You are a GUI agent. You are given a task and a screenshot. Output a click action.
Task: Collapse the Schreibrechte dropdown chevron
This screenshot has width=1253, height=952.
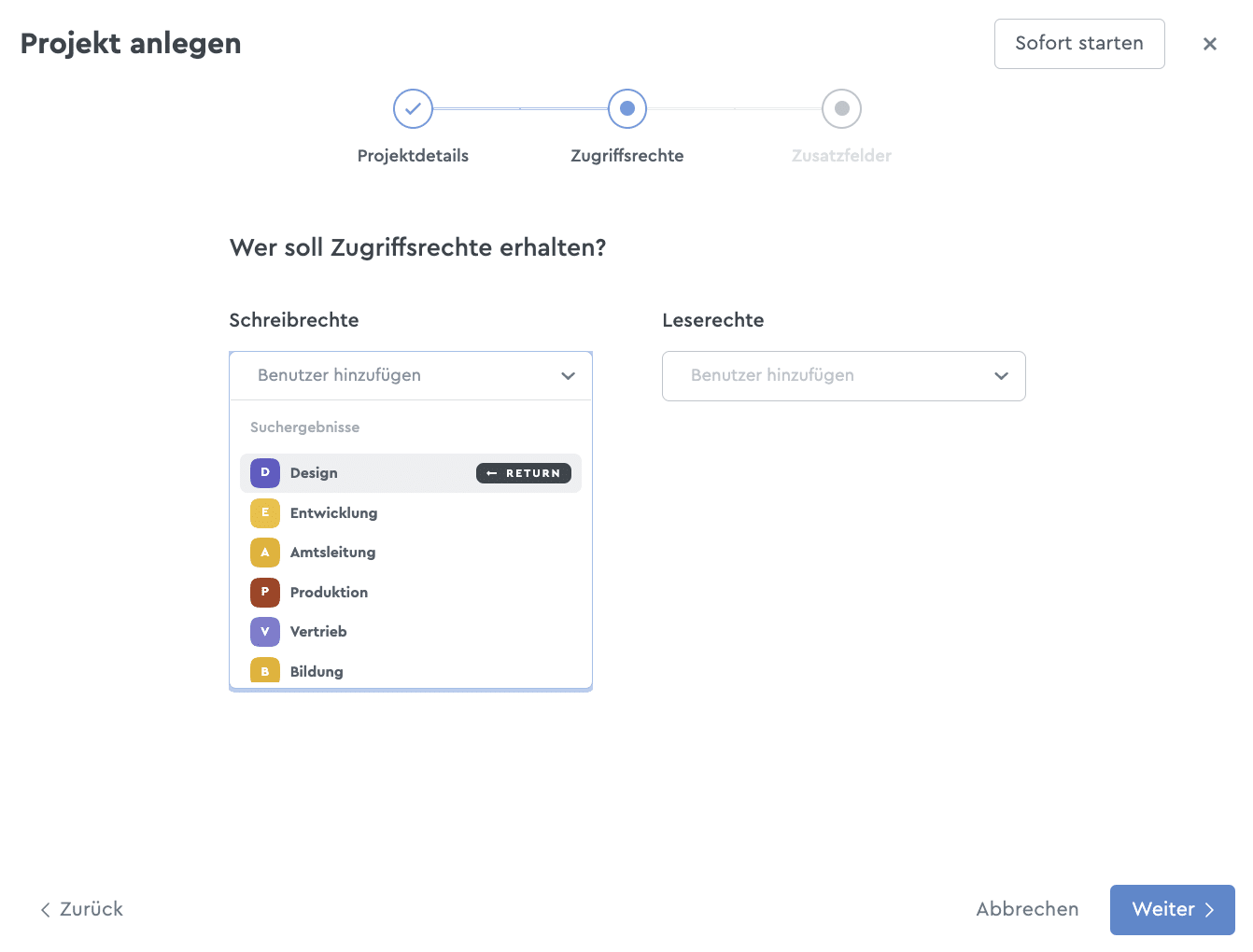568,376
